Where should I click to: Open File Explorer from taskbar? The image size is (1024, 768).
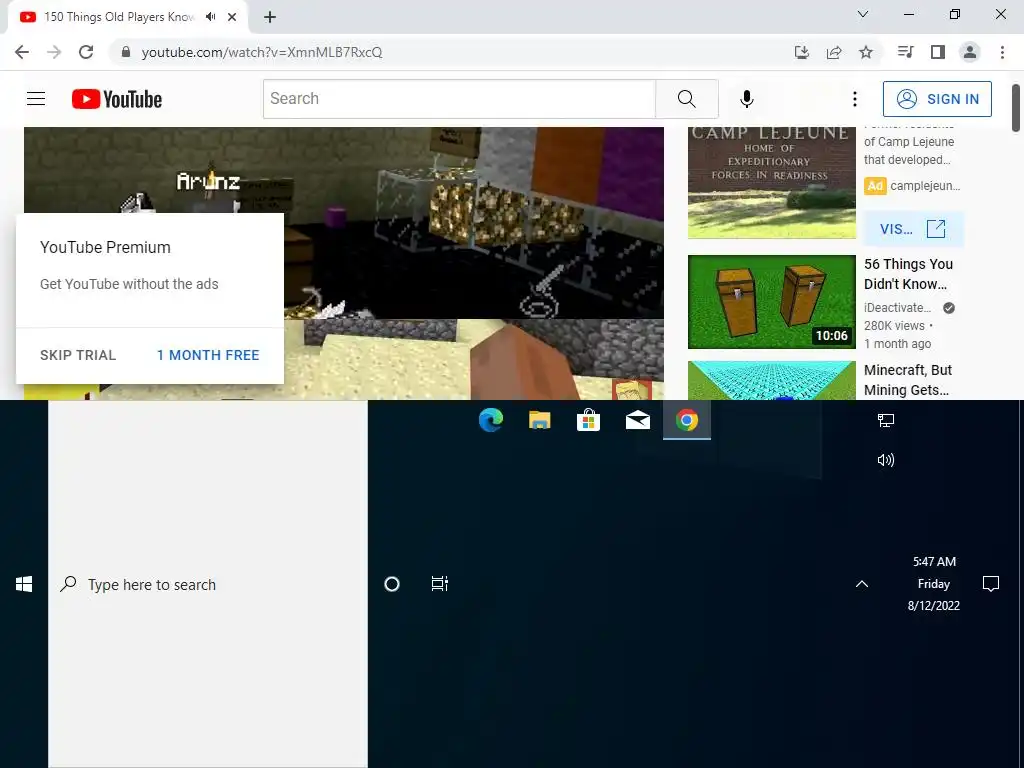click(x=539, y=420)
